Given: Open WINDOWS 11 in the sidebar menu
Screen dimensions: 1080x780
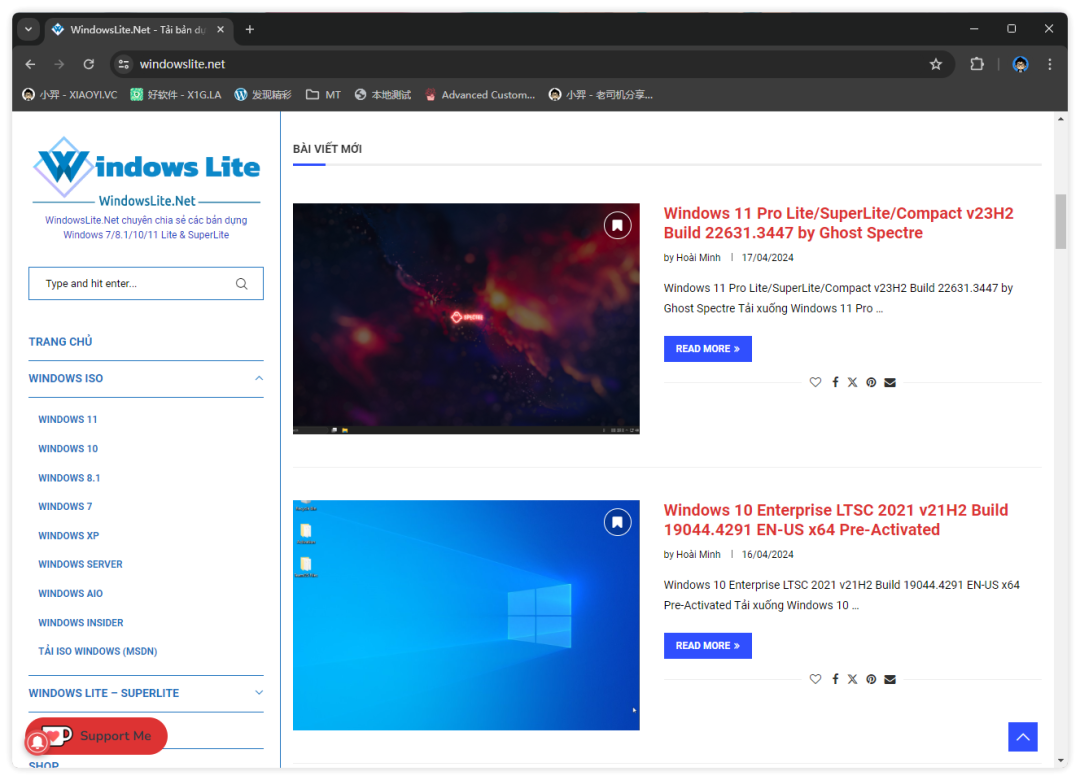Looking at the screenshot, I should [68, 420].
